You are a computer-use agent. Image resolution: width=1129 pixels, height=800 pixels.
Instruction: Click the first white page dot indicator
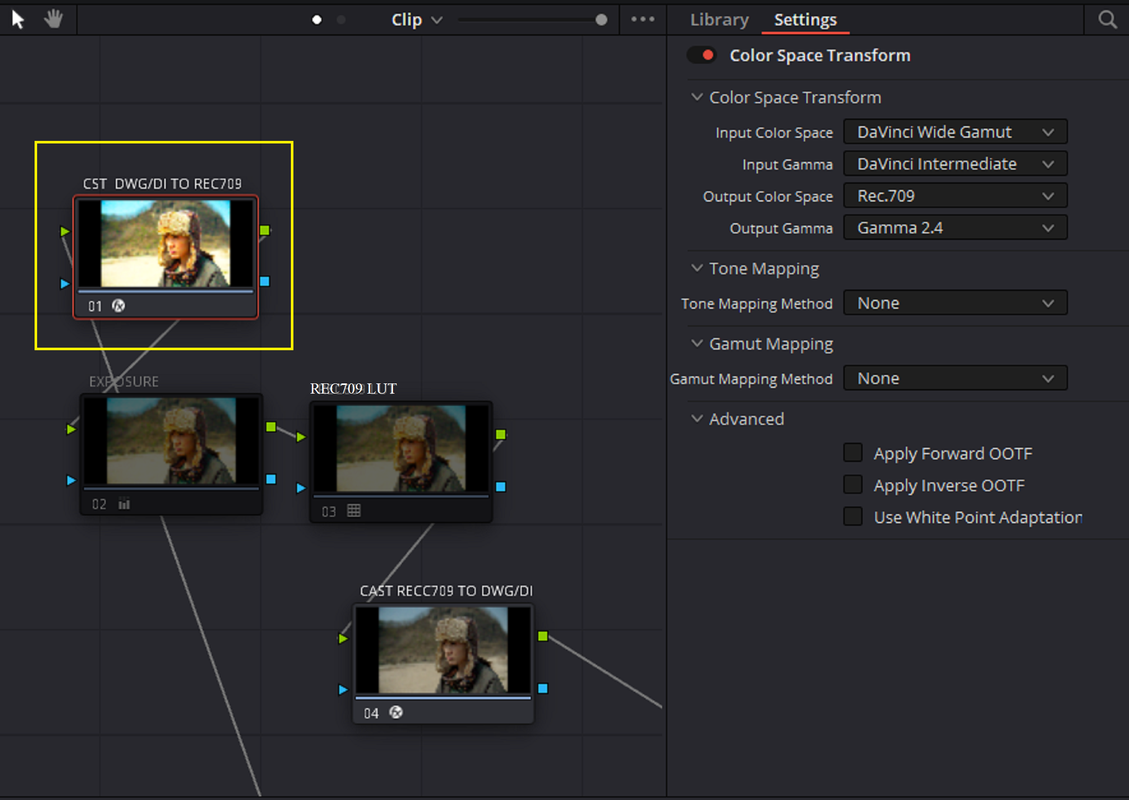coord(317,19)
